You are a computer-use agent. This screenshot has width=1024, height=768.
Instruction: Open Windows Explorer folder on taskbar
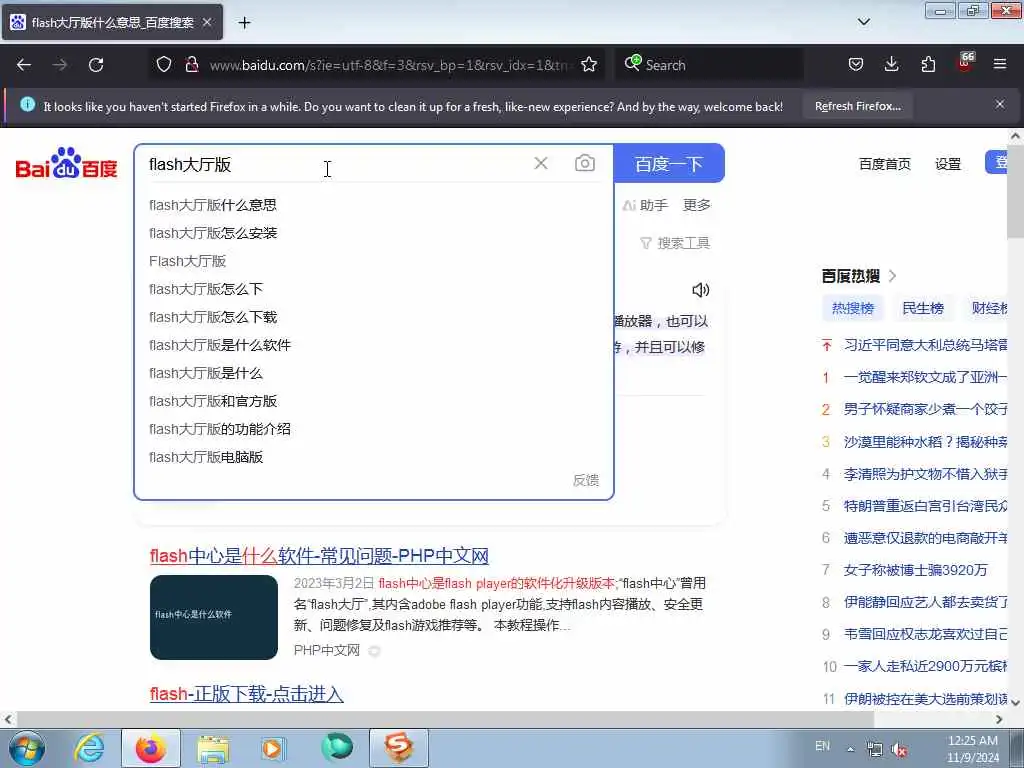coord(213,749)
